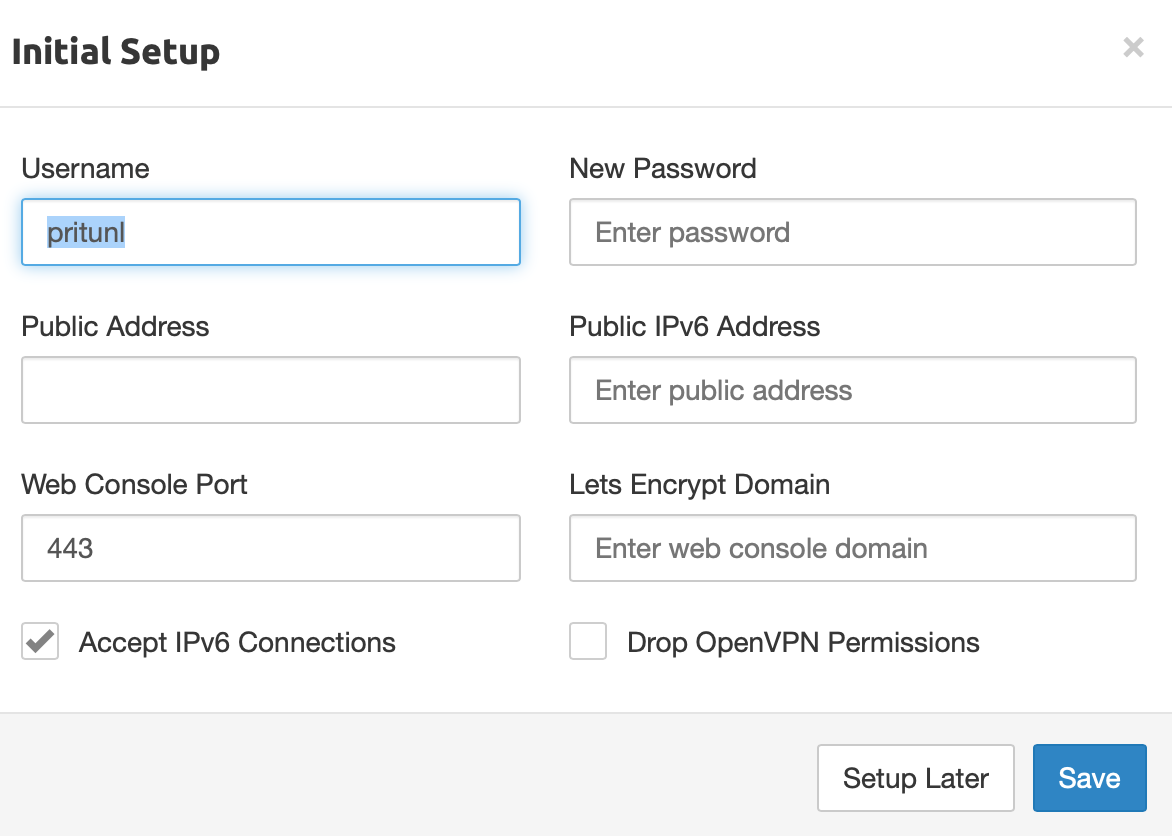Click the Username input containing pritunl
The image size is (1172, 836).
click(x=270, y=232)
